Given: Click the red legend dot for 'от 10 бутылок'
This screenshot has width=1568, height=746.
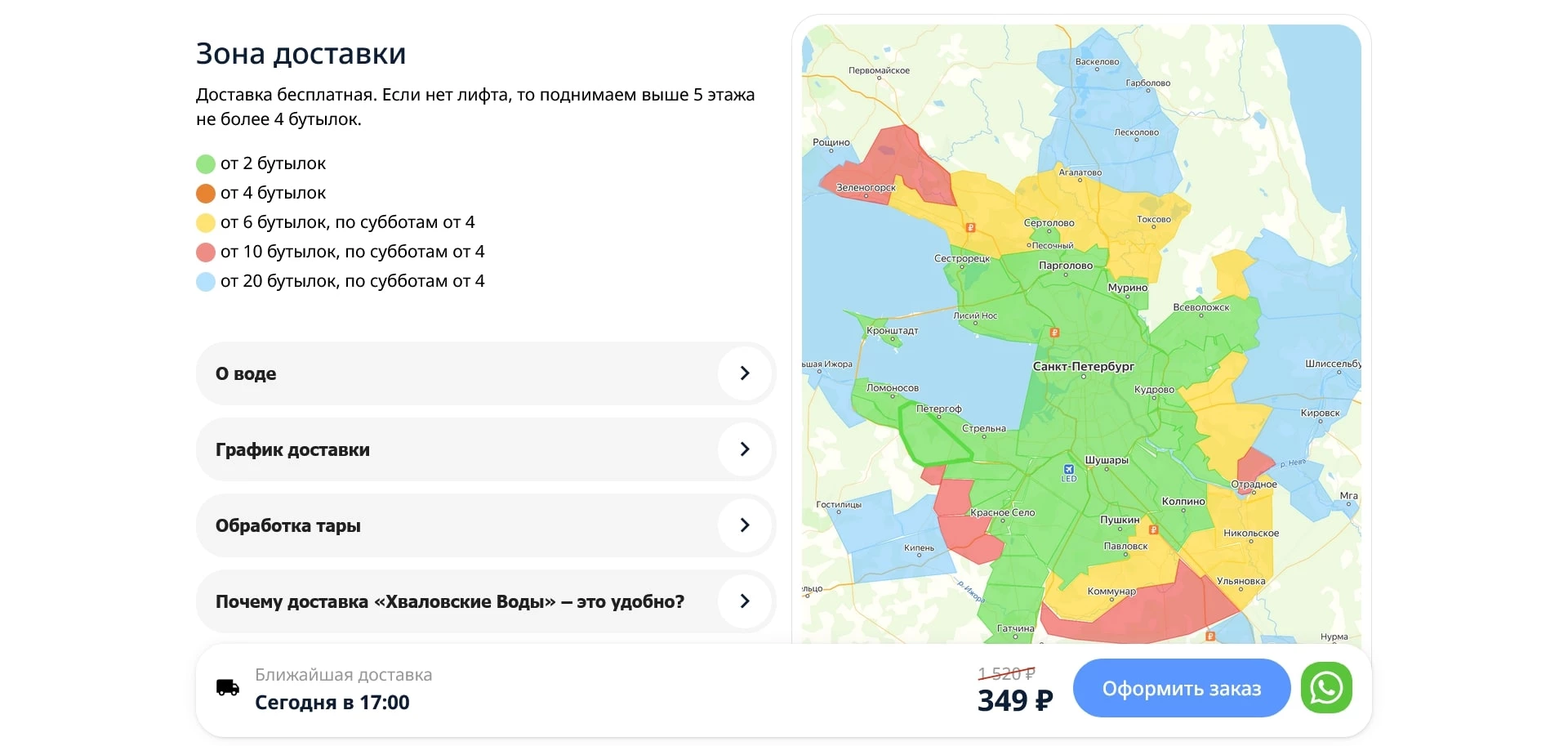Looking at the screenshot, I should 204,252.
